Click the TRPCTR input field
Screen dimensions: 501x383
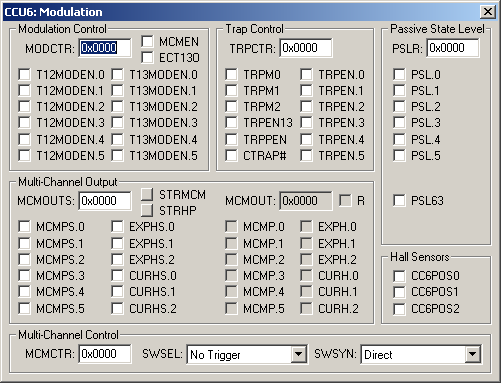[306, 48]
